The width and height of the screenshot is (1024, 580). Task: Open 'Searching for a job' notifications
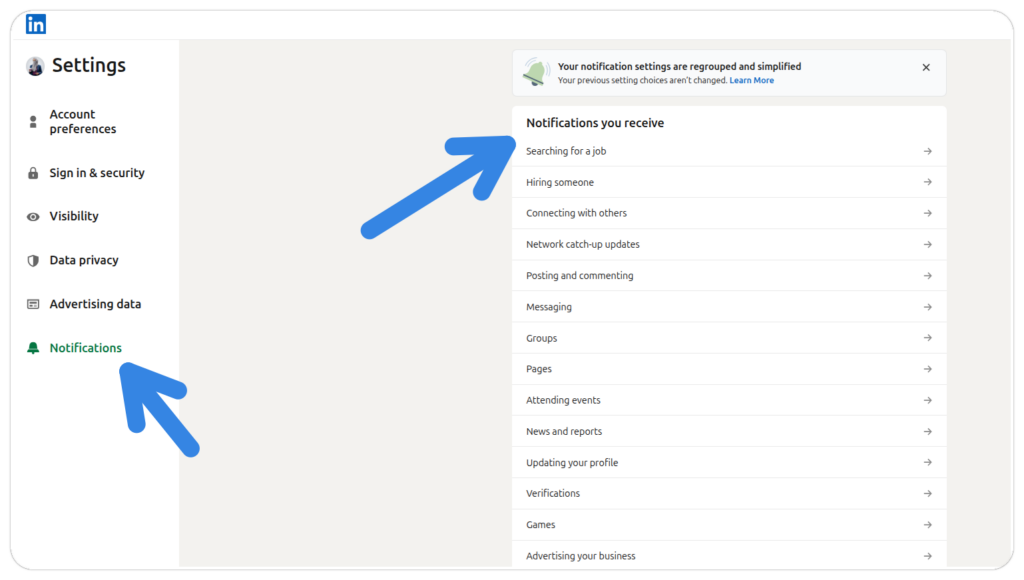(729, 152)
